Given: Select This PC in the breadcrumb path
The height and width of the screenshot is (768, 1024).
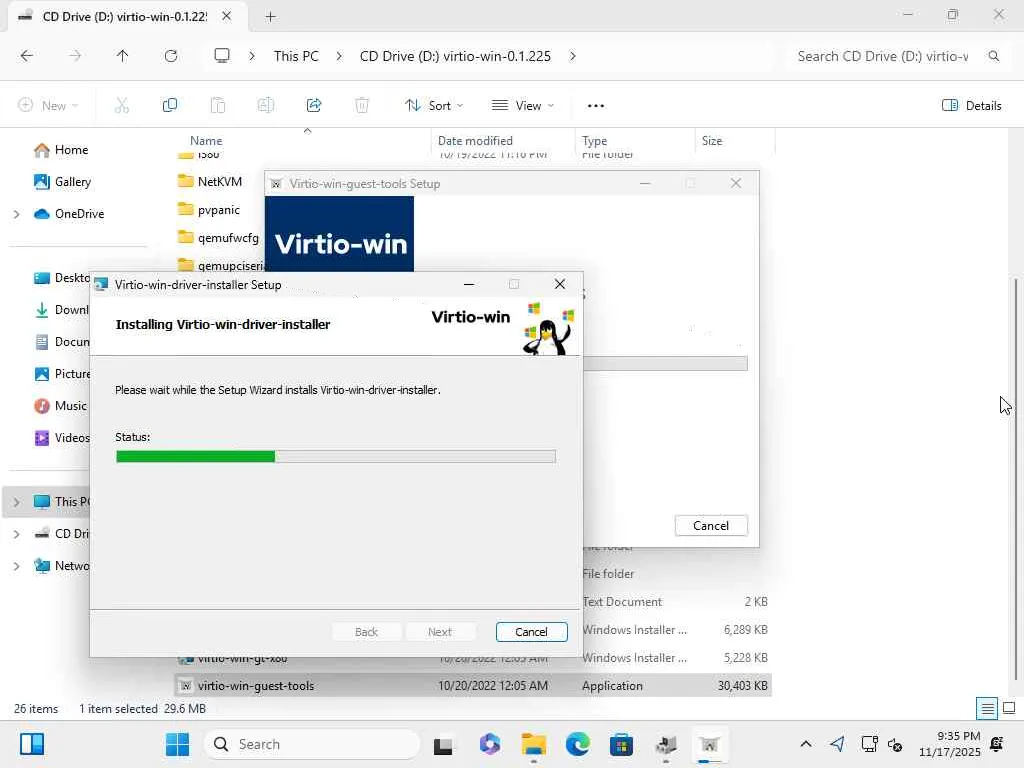Looking at the screenshot, I should click(x=296, y=56).
